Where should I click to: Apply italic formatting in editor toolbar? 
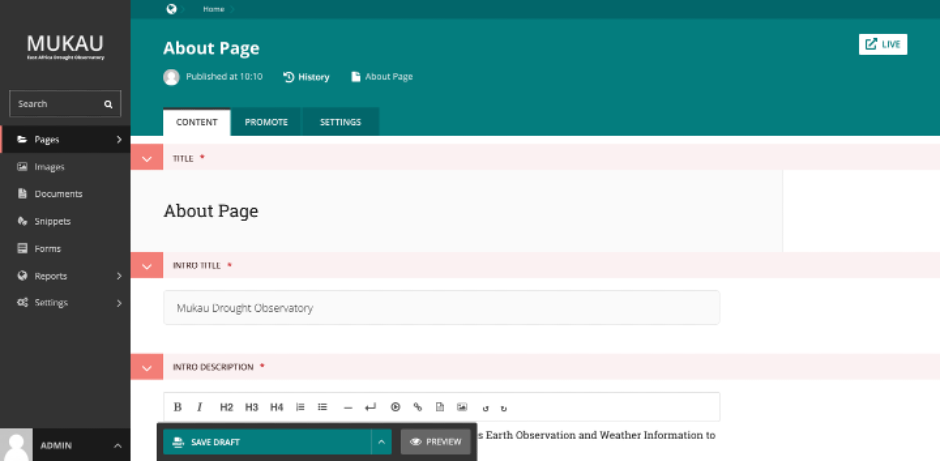coord(200,407)
